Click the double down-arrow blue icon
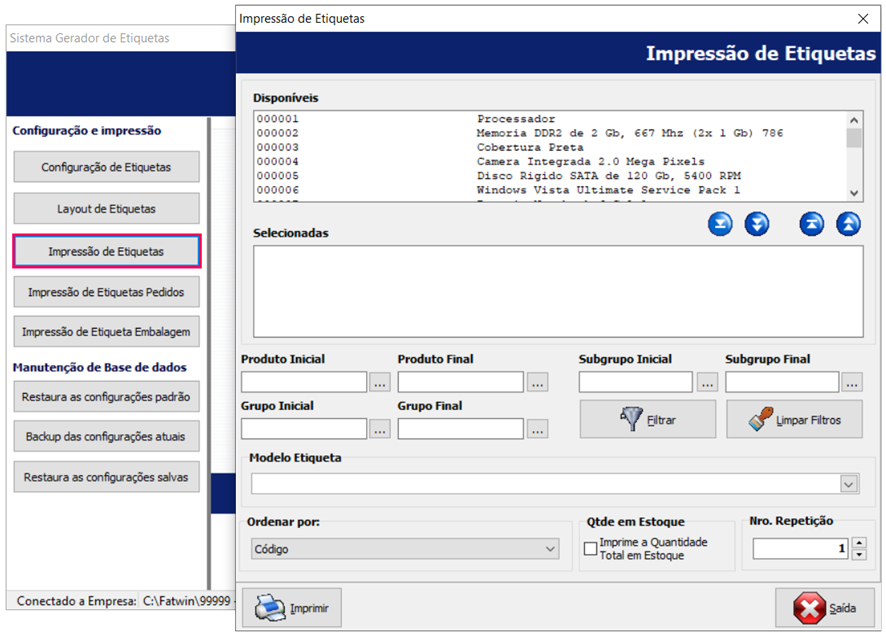The height and width of the screenshot is (637, 886). [757, 224]
